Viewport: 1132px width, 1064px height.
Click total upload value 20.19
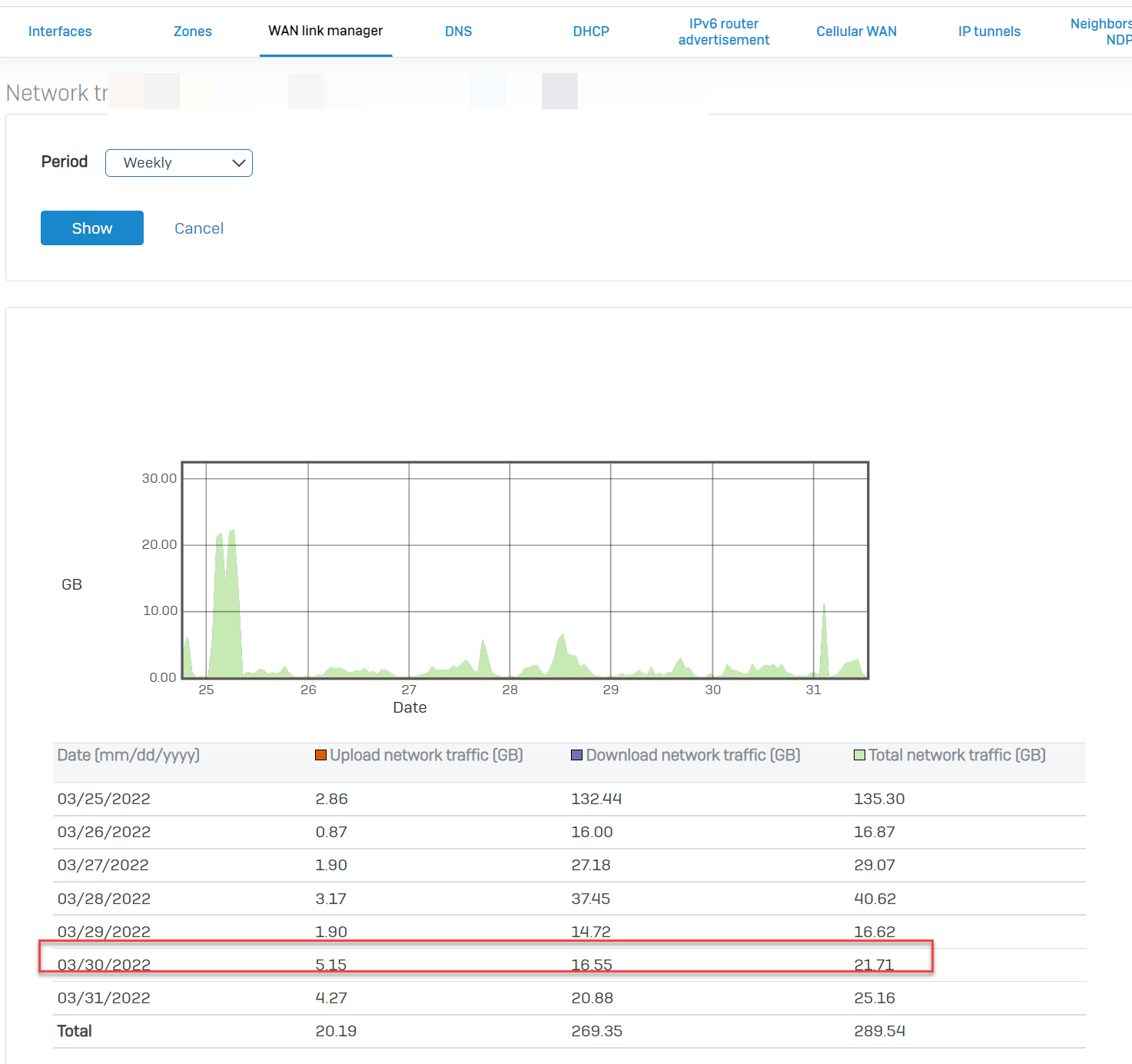[x=336, y=1031]
